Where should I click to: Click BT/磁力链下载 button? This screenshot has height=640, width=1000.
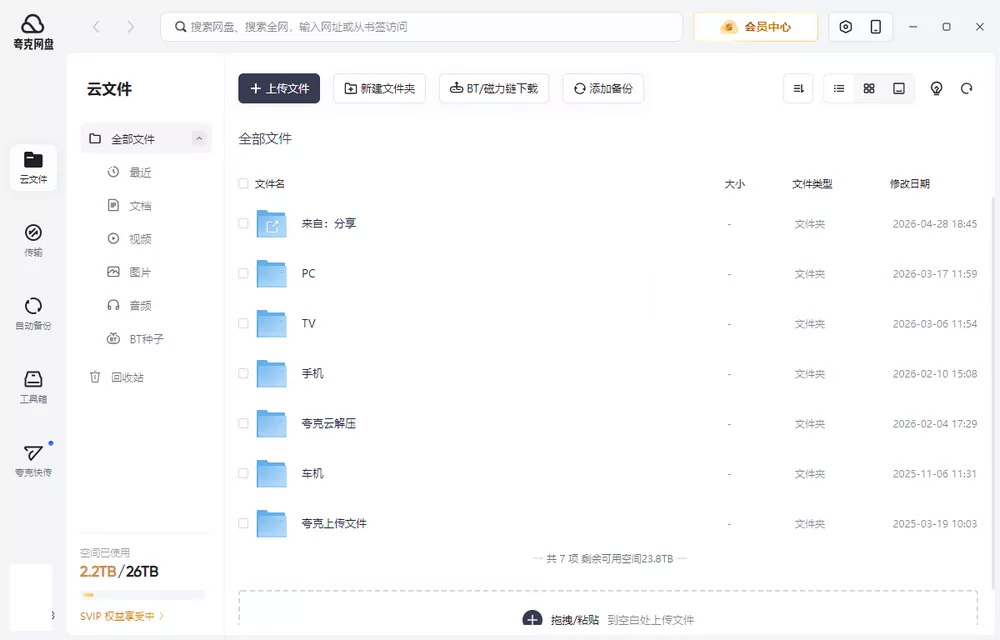pos(494,89)
